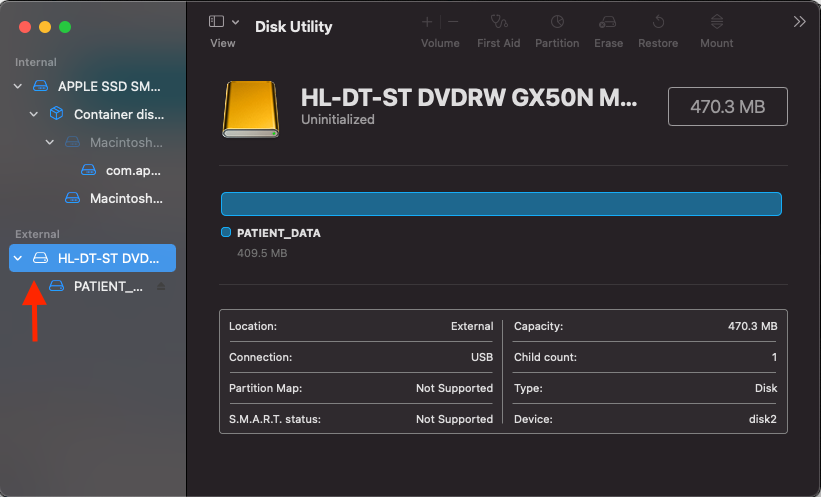
Task: Collapse the APPLE SSD disk tree
Action: [x=18, y=87]
